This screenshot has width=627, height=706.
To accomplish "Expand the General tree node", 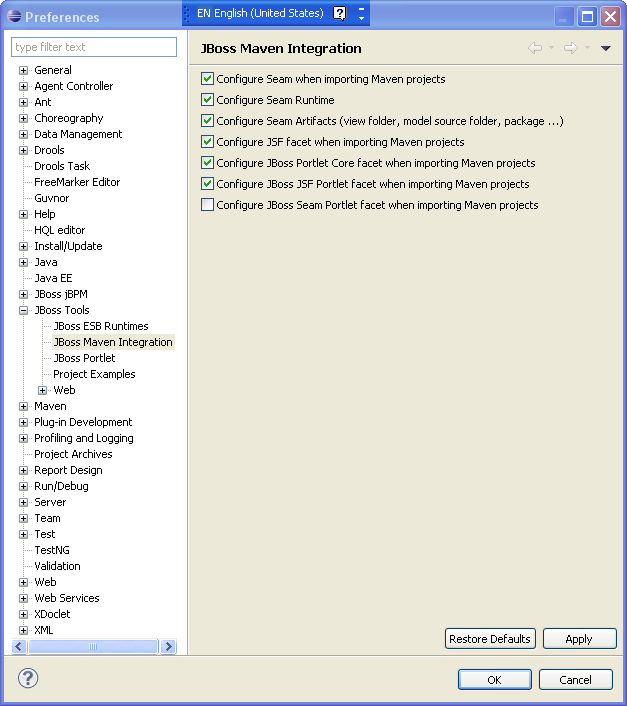I will point(23,70).
